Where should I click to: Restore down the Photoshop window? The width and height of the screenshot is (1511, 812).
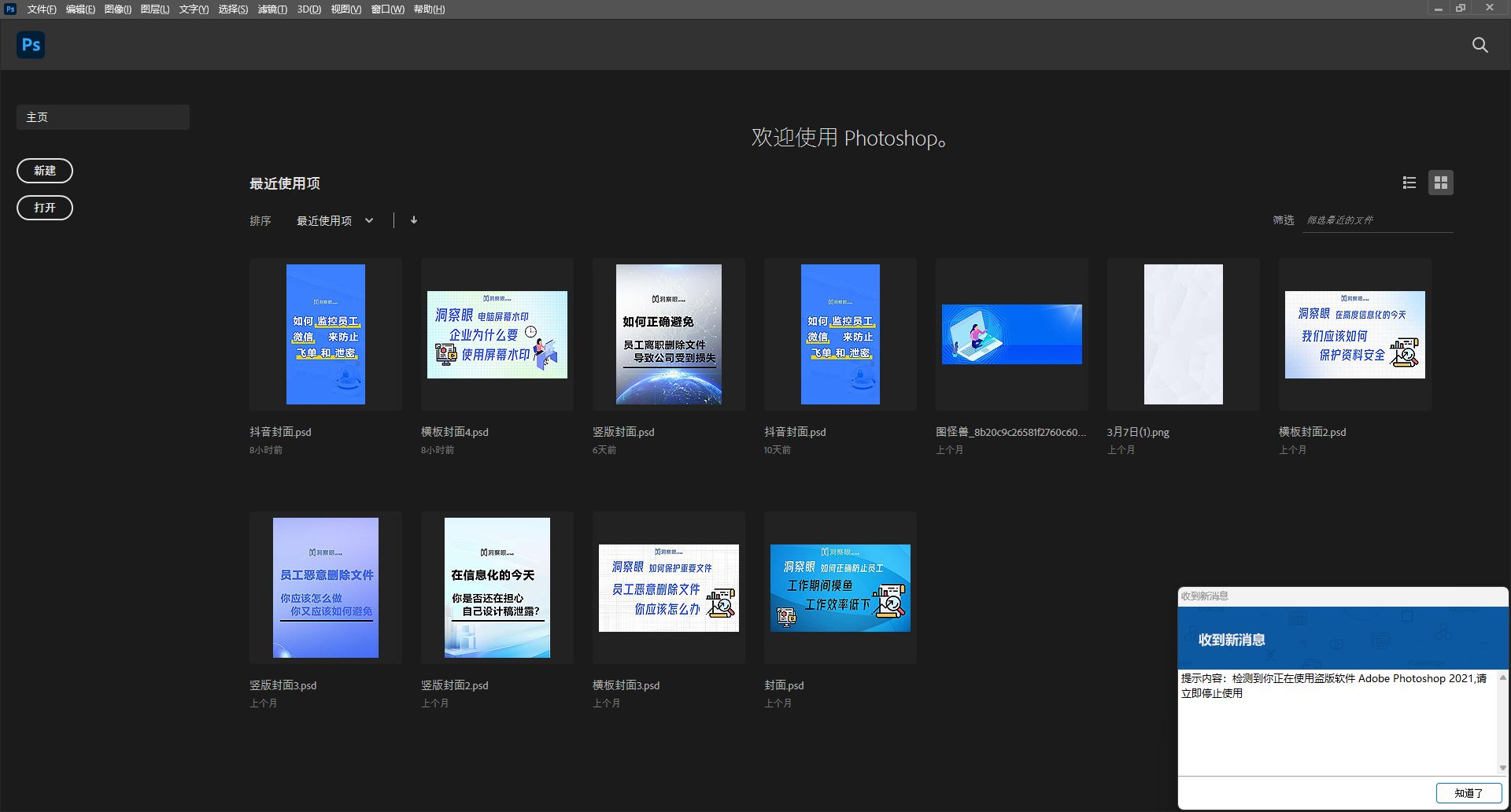(1461, 9)
